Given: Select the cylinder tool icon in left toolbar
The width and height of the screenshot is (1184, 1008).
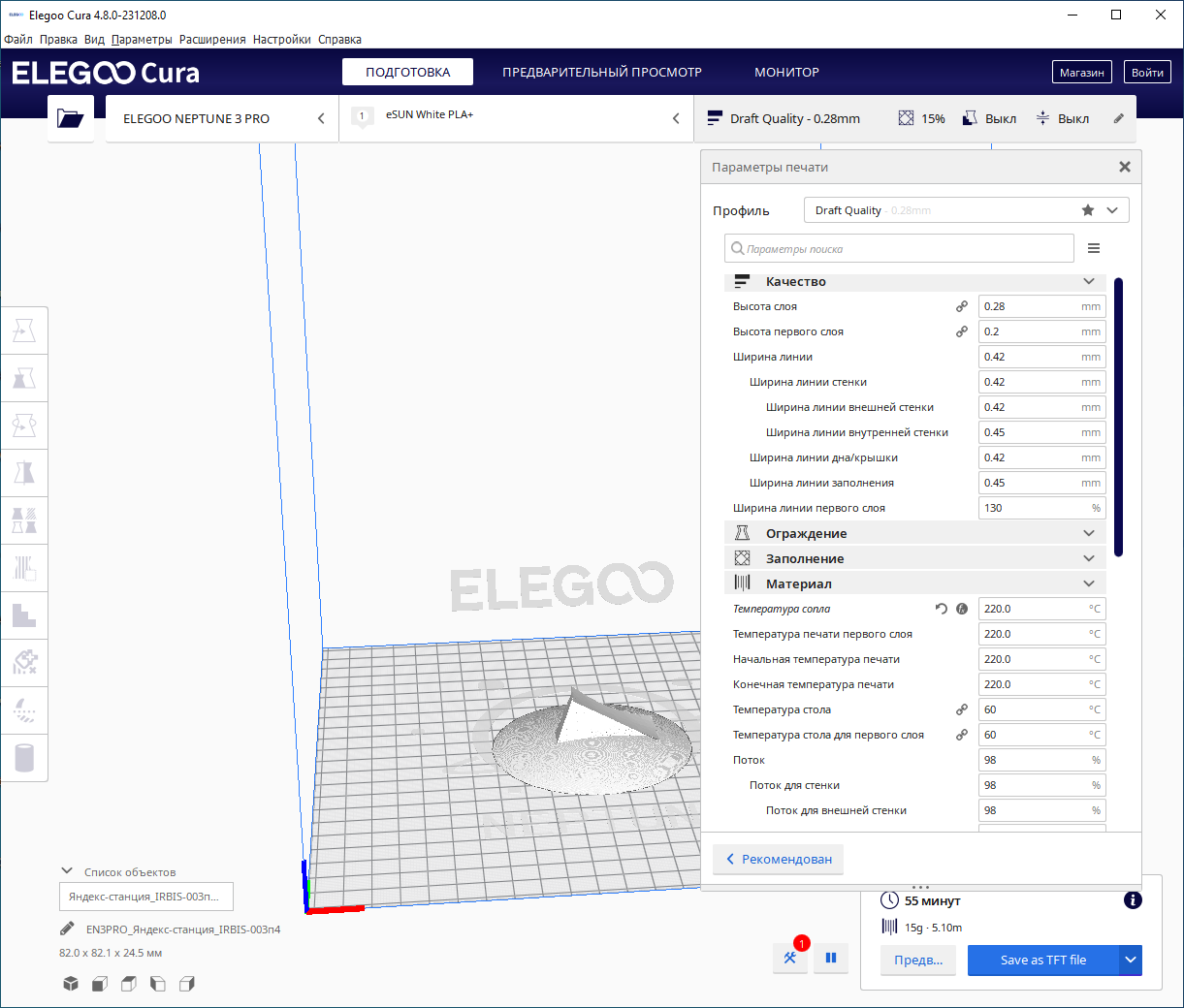Looking at the screenshot, I should point(24,758).
